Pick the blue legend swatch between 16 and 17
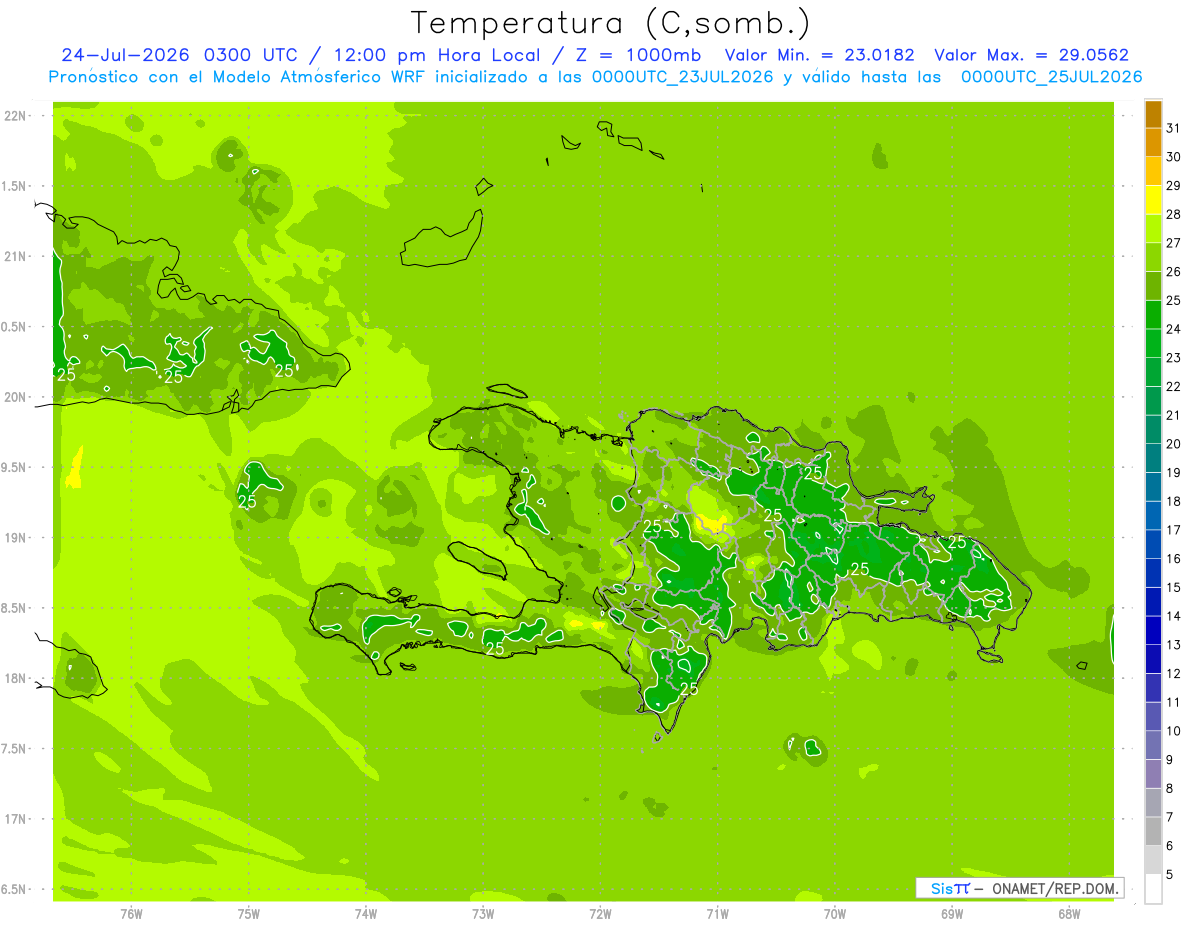Screen dimensions: 1200x927 point(1153,544)
